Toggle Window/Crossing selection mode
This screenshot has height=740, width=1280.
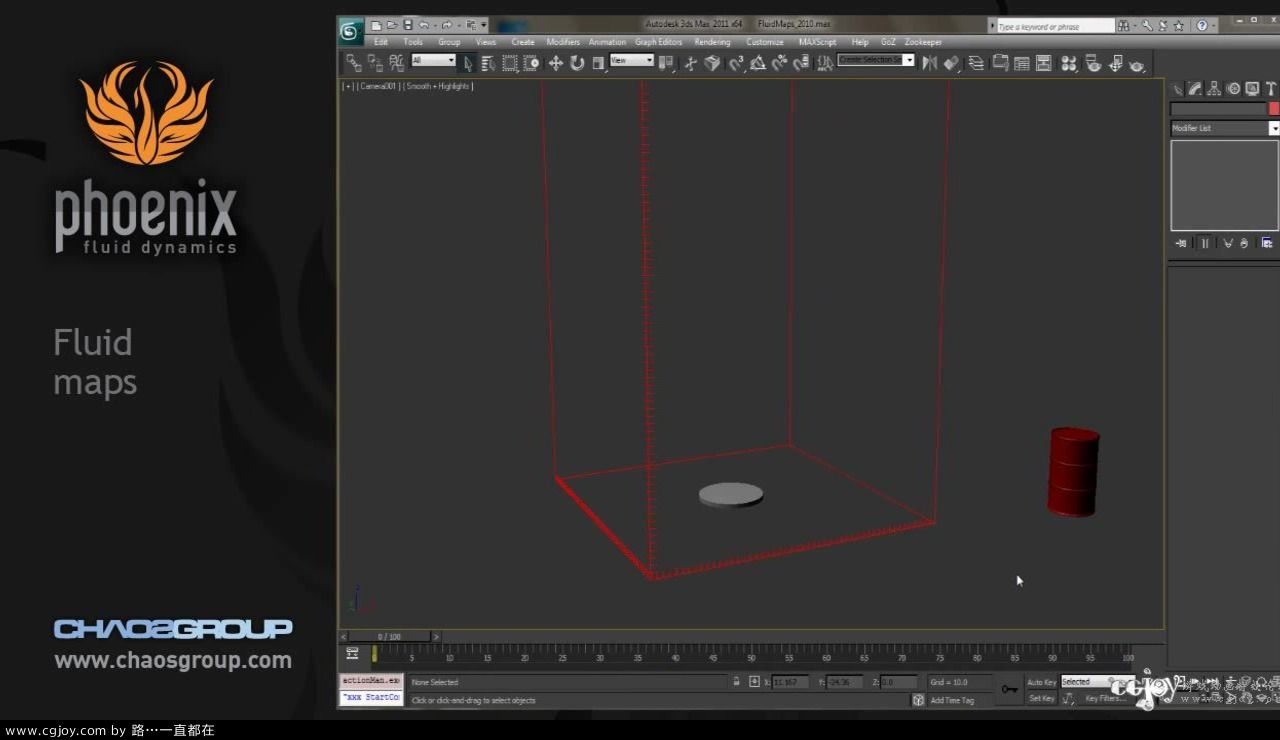click(x=531, y=63)
